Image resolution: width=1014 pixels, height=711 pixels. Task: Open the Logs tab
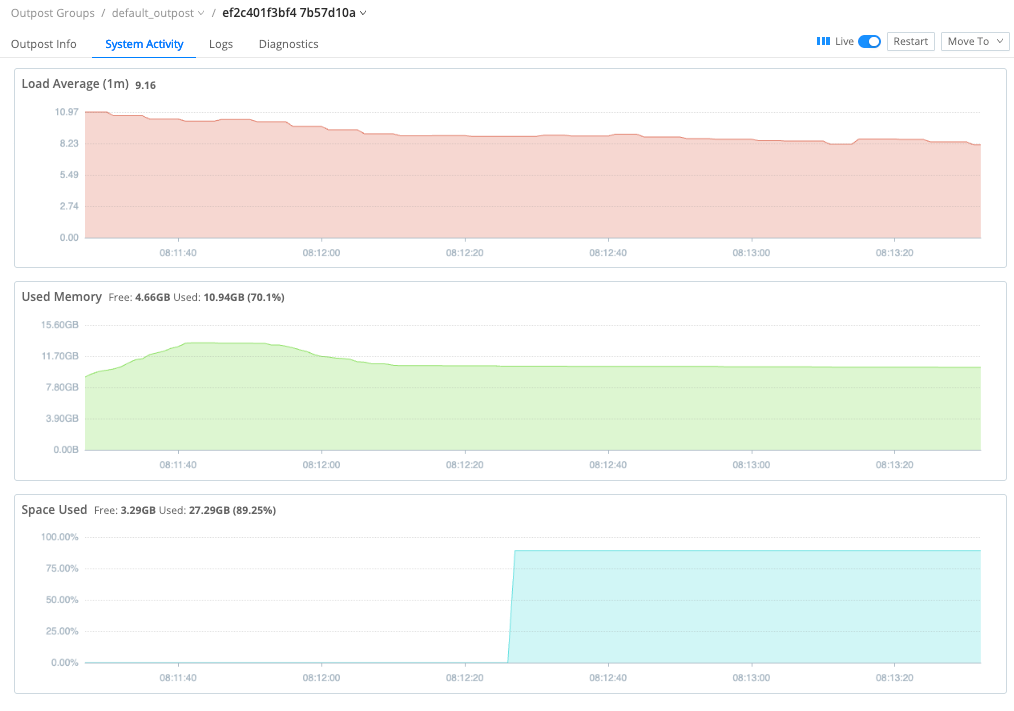[x=220, y=44]
